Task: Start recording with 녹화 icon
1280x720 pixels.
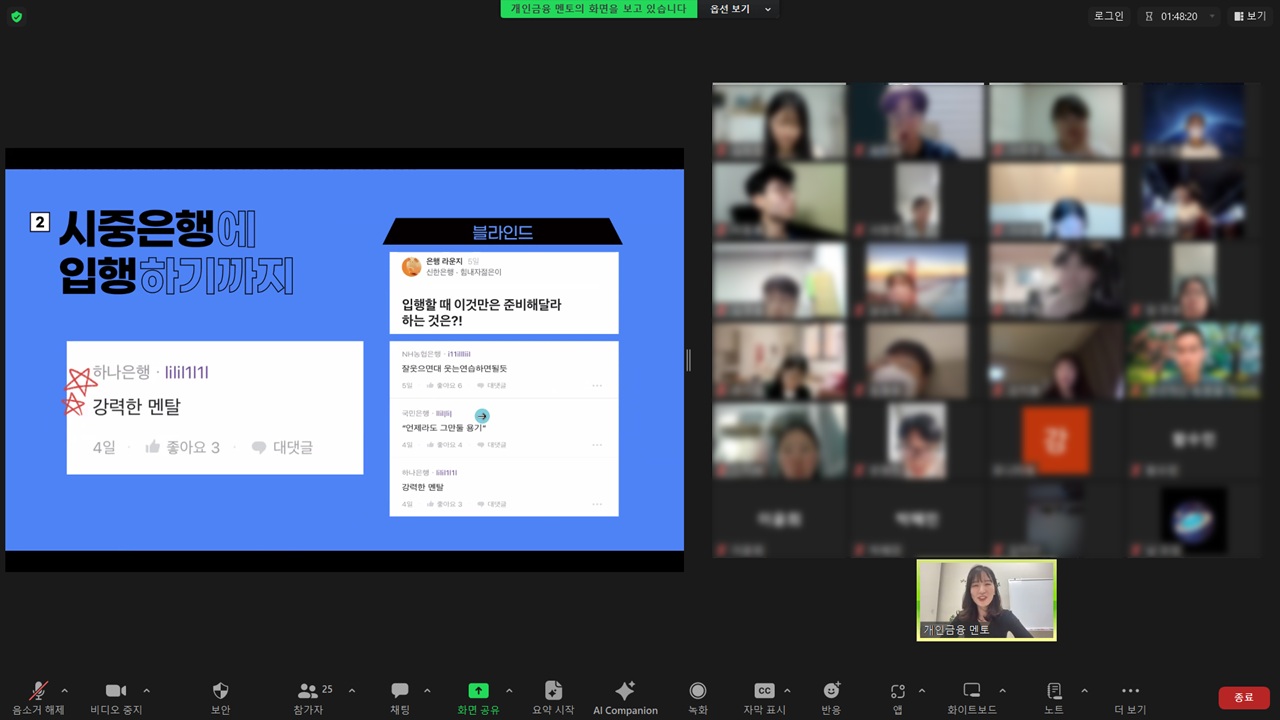Action: pos(698,691)
